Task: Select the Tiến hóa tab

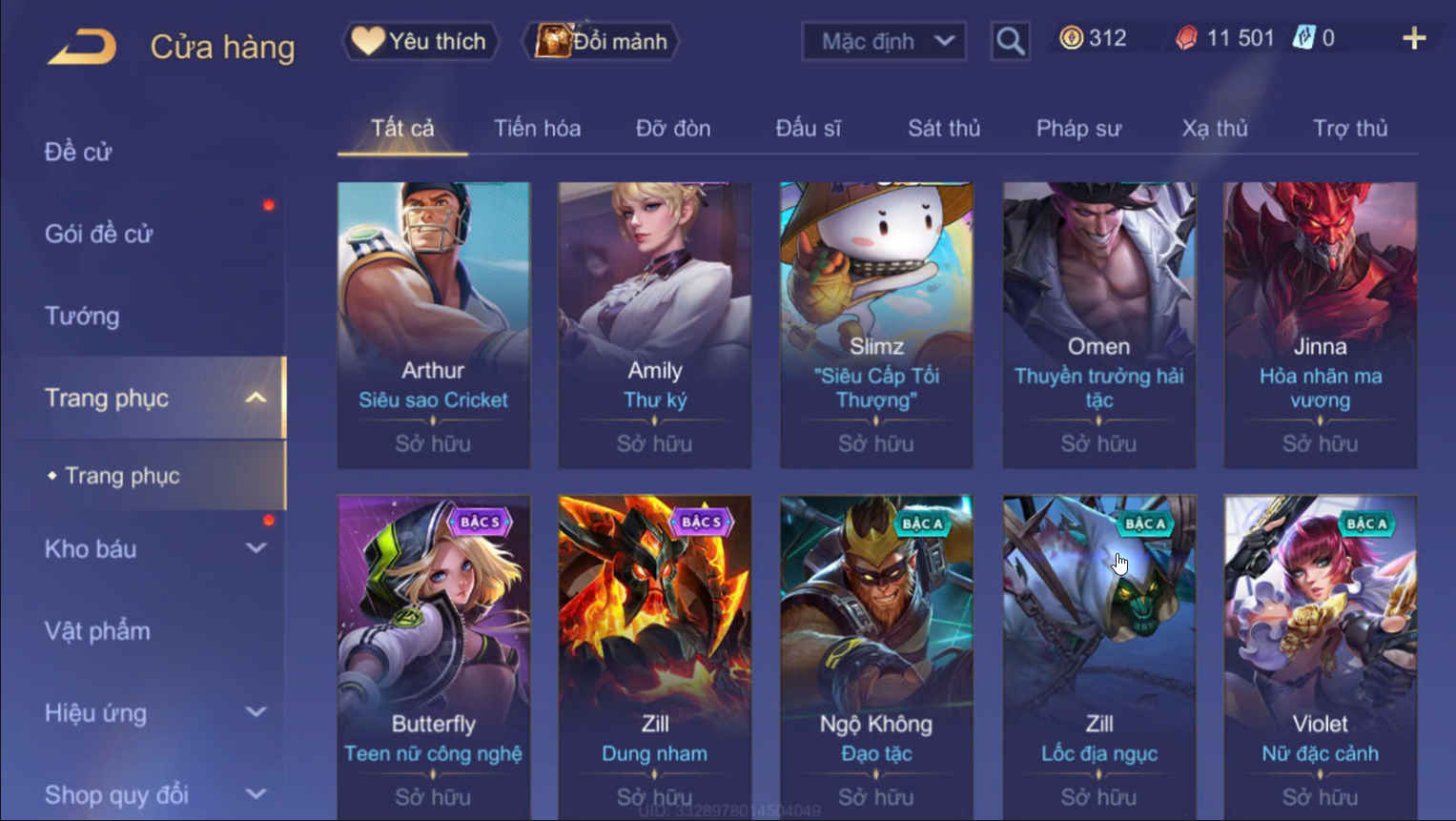Action: click(x=537, y=129)
